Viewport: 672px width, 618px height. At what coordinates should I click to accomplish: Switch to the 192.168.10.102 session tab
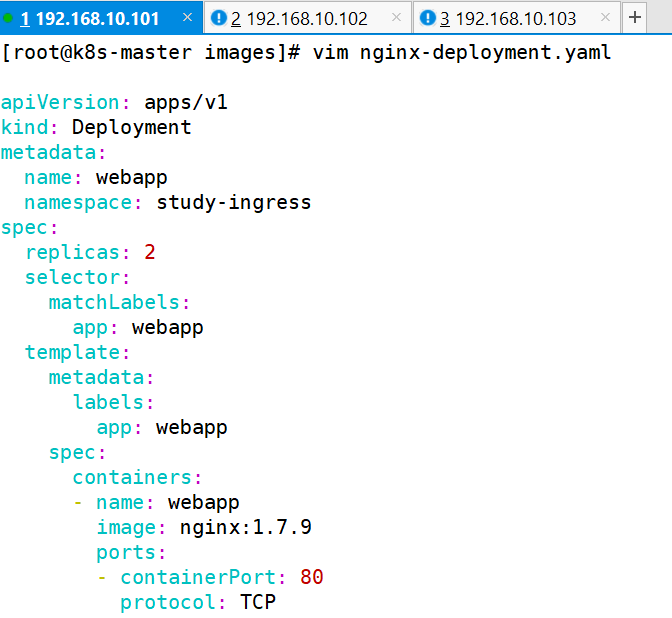point(307,18)
